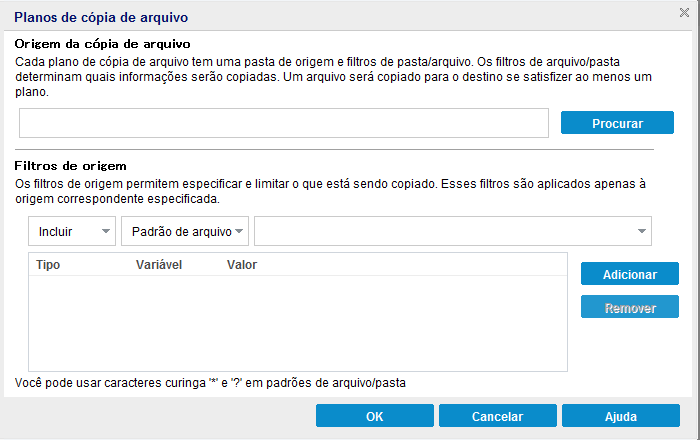Click the Tipo column header

[x=49, y=265]
